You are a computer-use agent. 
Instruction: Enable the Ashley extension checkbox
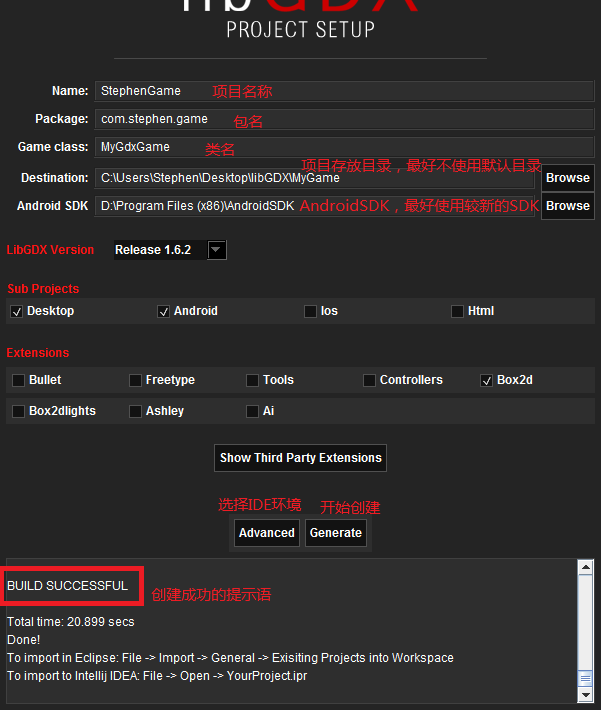tap(135, 411)
